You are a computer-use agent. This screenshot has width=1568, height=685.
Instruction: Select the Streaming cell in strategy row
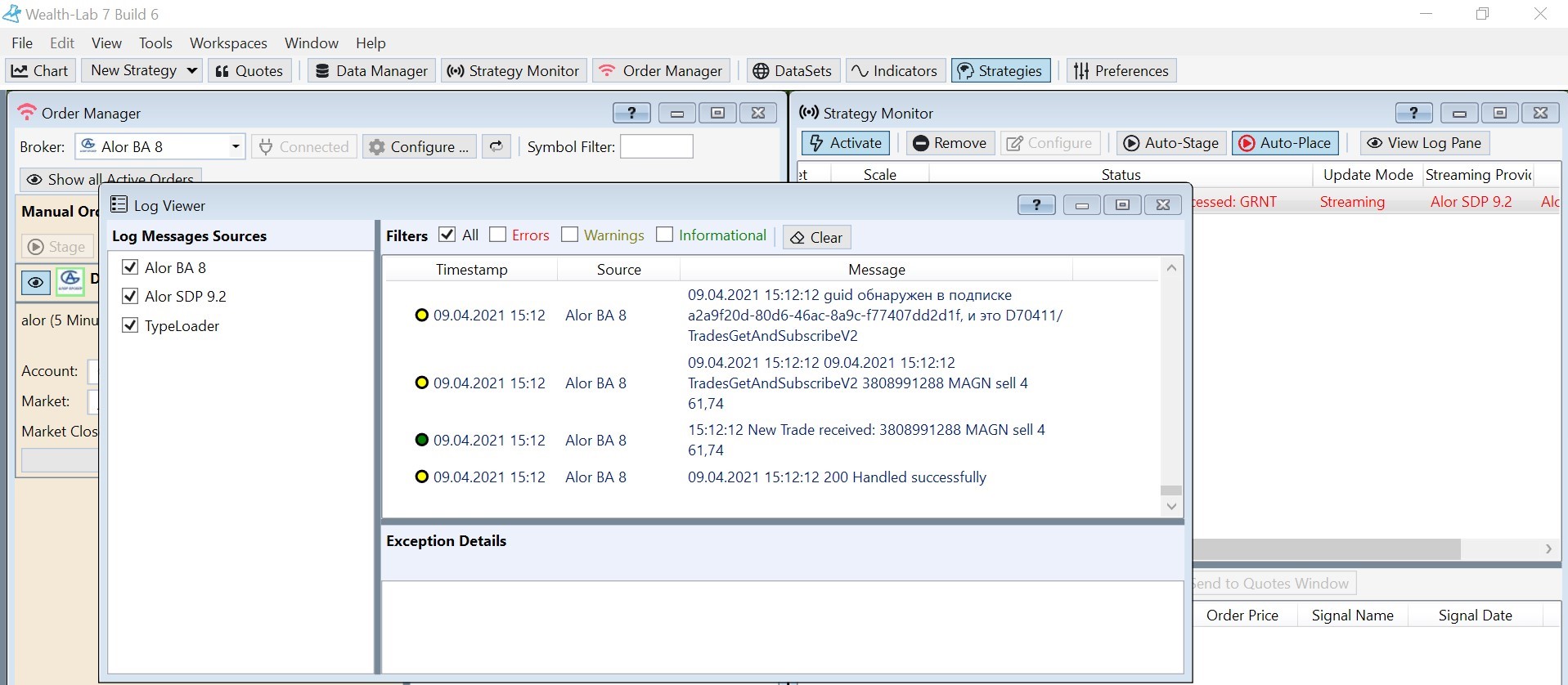point(1352,202)
